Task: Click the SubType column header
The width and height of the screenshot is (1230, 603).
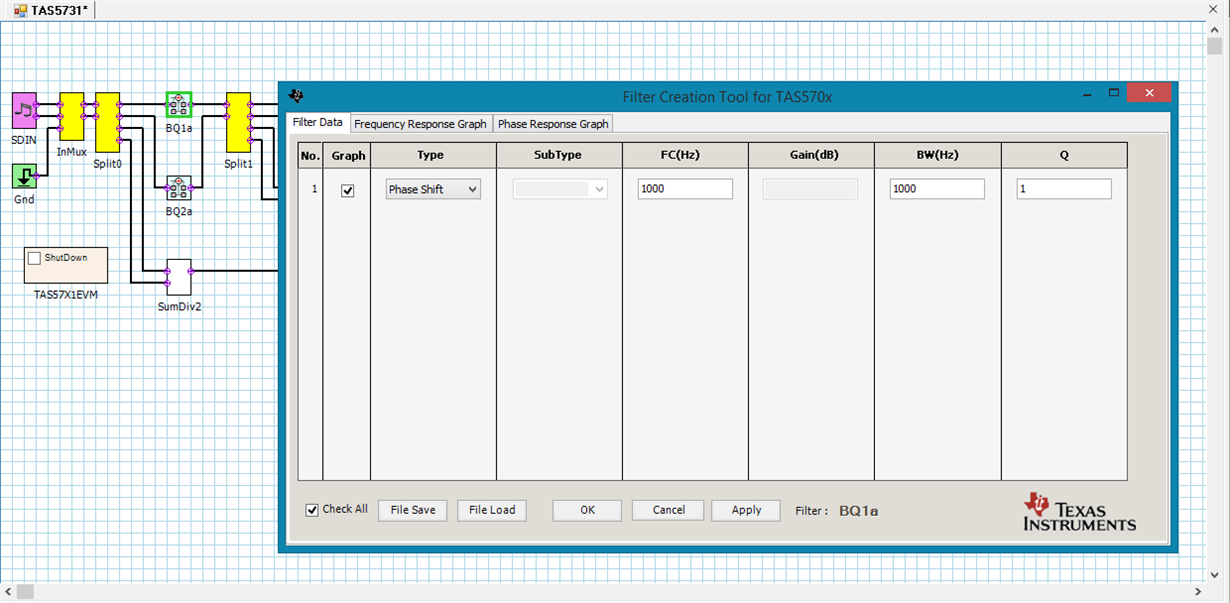Action: 559,155
